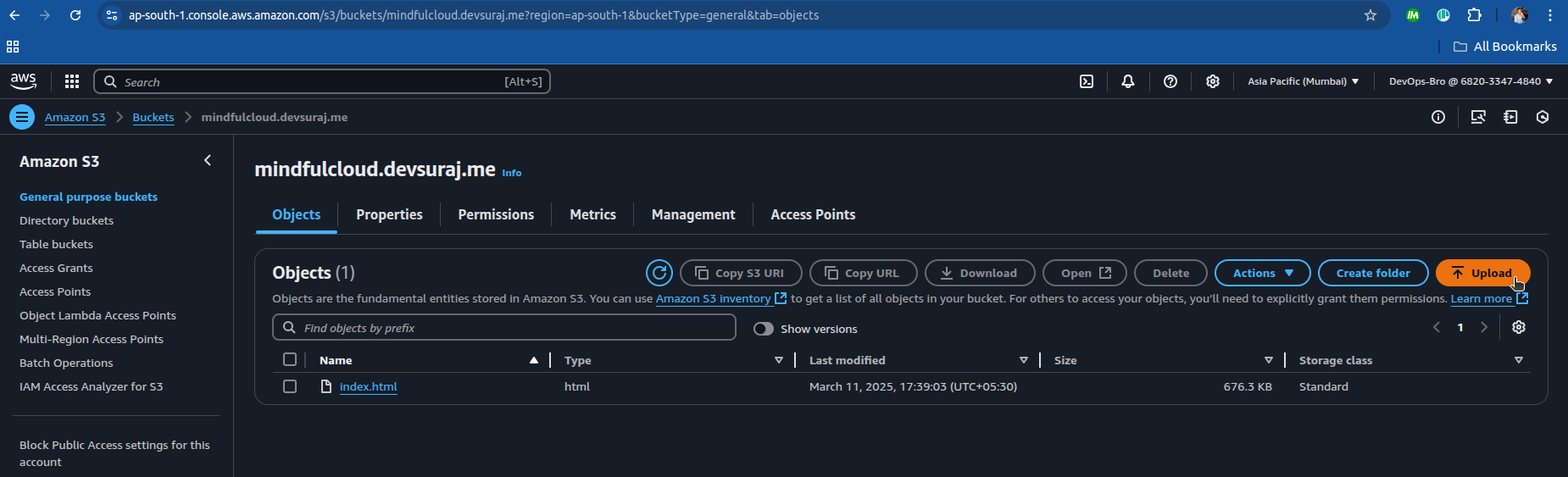Viewport: 1568px width, 477px height.
Task: Click the Download button
Action: [980, 273]
